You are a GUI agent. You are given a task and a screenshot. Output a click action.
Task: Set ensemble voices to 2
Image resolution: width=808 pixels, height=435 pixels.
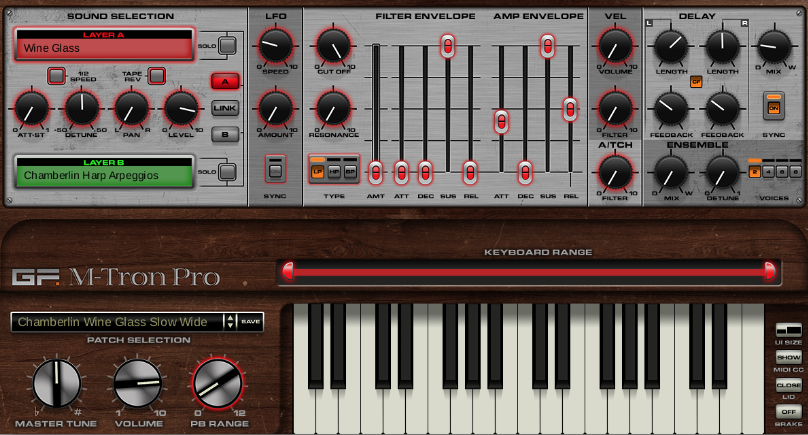[755, 172]
